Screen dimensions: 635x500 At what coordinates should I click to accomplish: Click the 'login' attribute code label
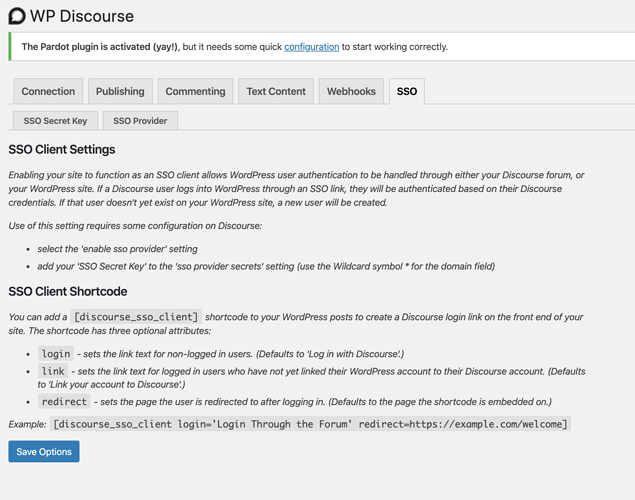click(x=56, y=354)
